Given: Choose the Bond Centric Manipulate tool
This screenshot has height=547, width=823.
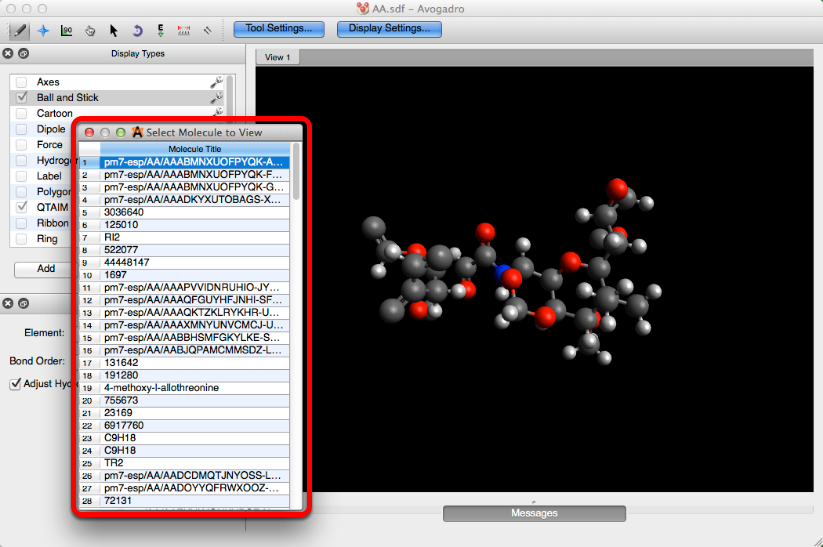Looking at the screenshot, I should coord(66,30).
